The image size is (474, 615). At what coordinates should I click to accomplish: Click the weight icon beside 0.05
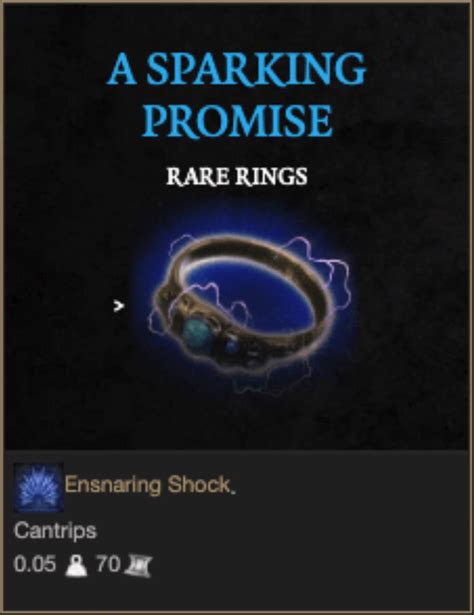(x=76, y=566)
